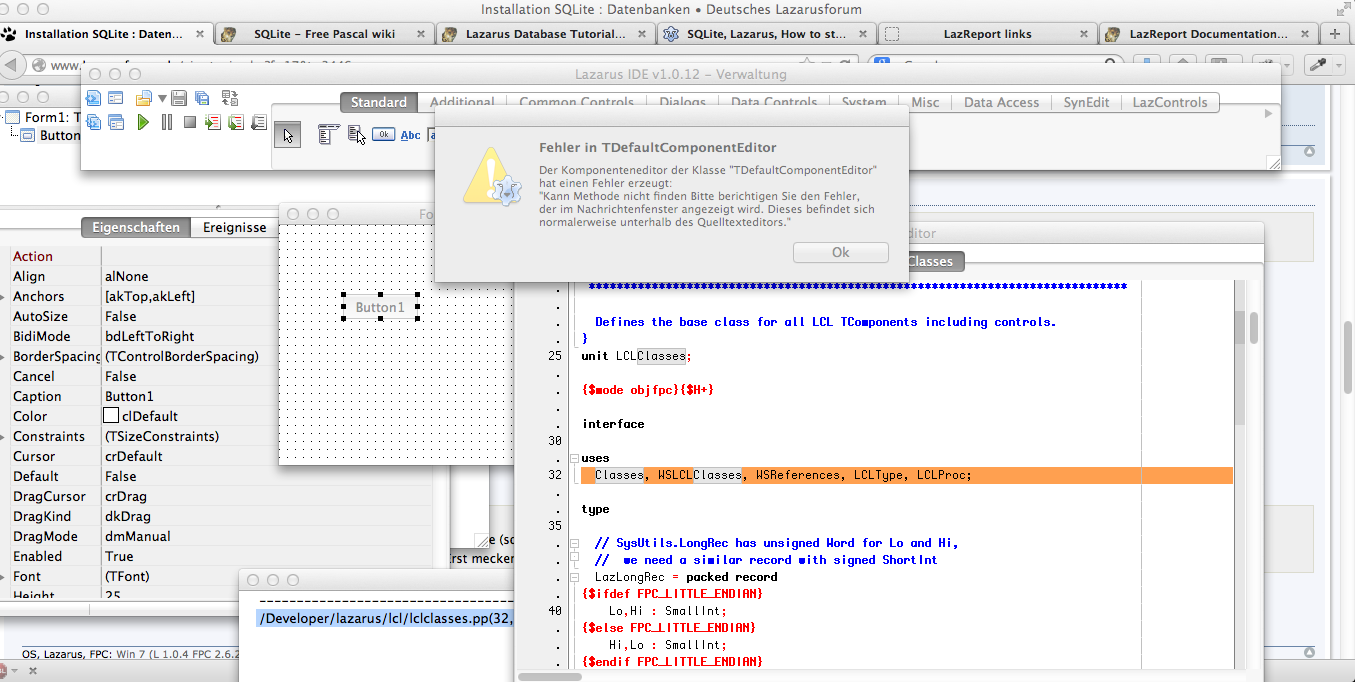Toggle the Cancel property value False
Viewport: 1356px width, 682px height.
point(121,376)
